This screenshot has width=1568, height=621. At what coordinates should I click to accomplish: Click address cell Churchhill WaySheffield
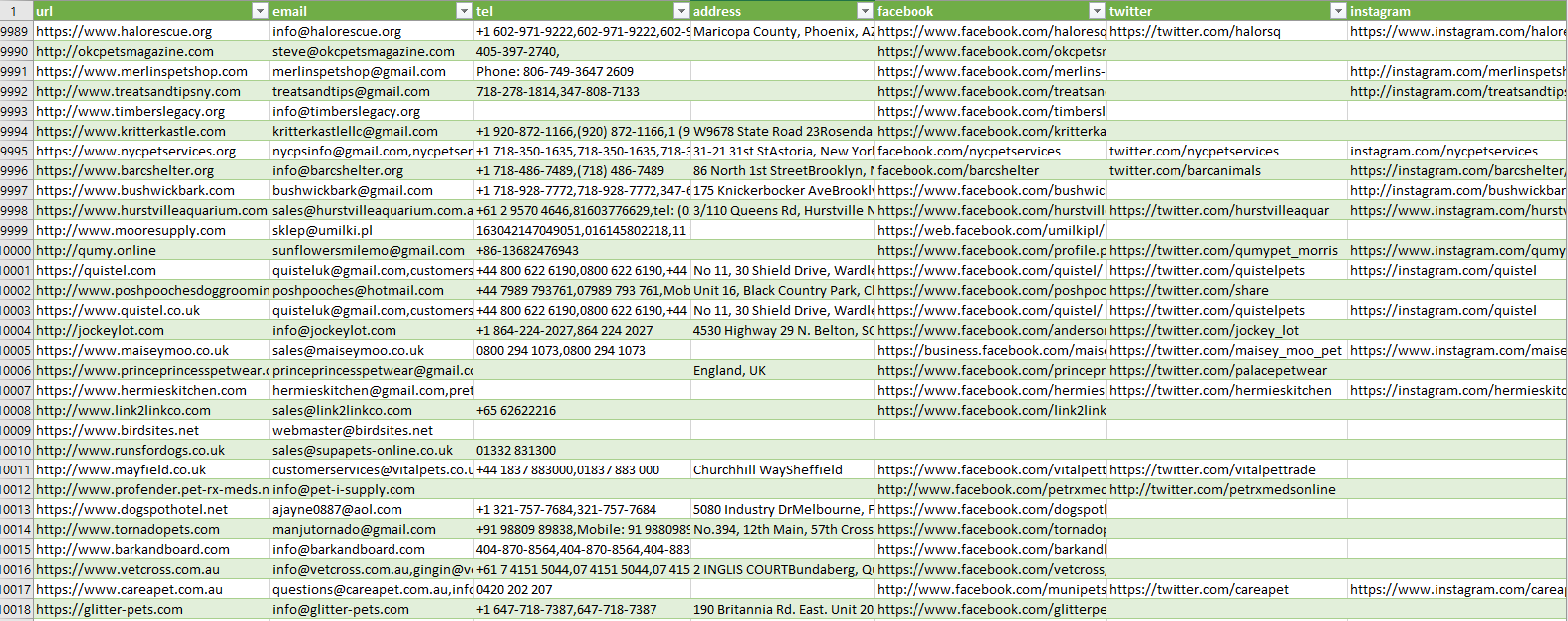tap(782, 469)
